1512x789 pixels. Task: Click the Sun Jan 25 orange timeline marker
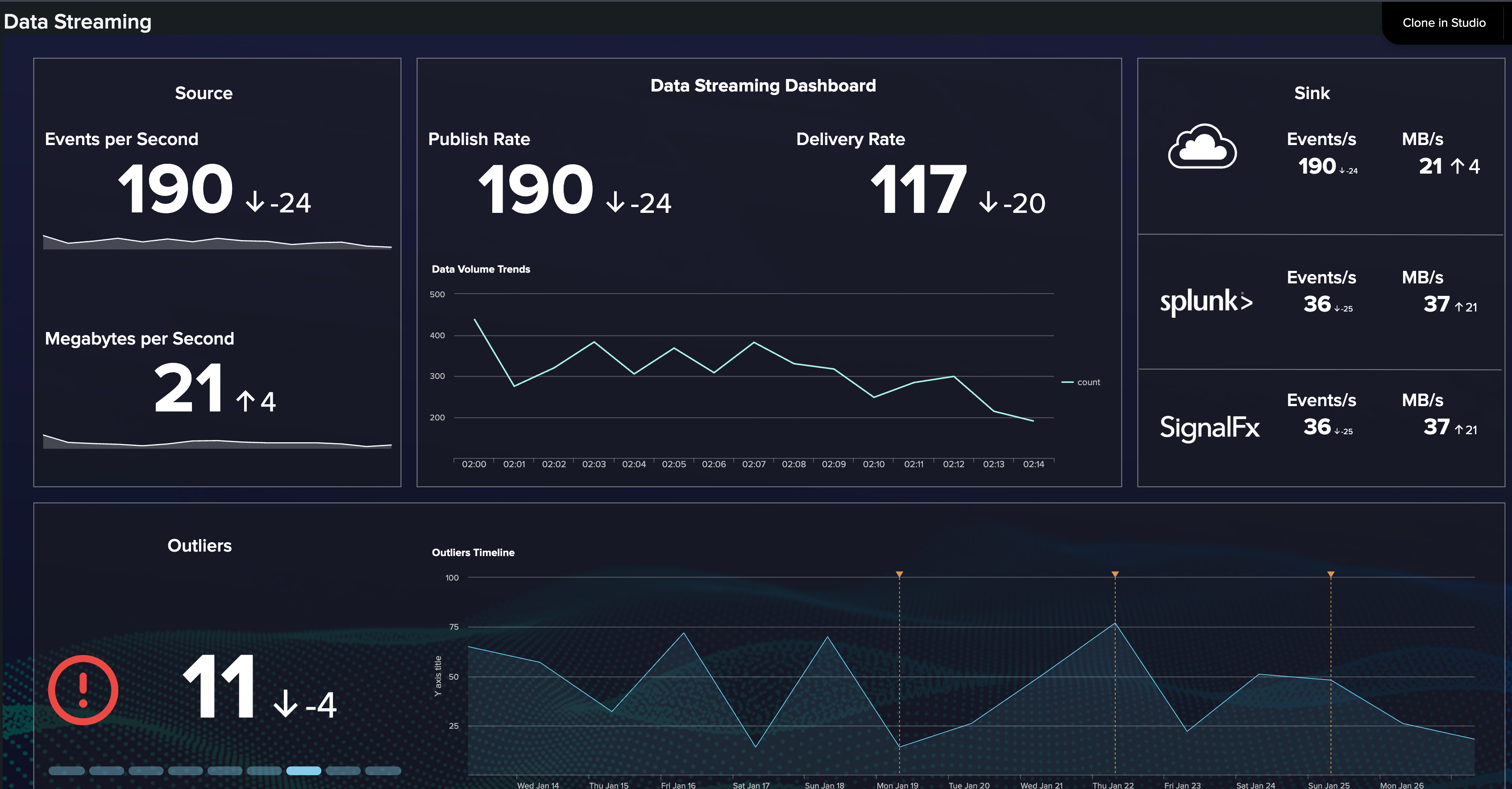(x=1331, y=574)
